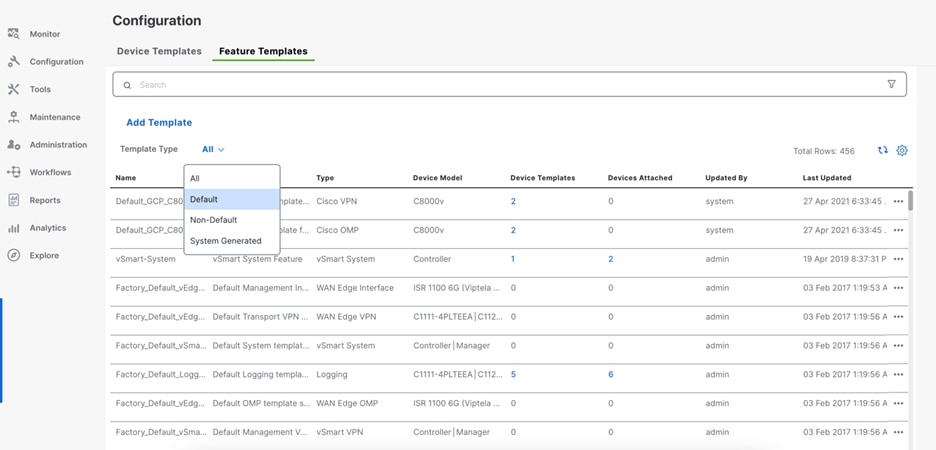Open device templates count 1 for vSmart-System
The height and width of the screenshot is (450, 936).
pos(513,259)
